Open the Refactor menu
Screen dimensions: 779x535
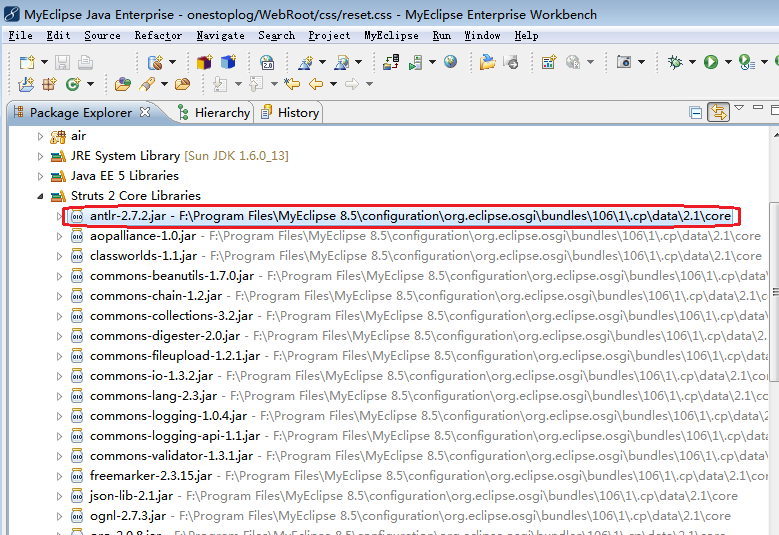[158, 36]
